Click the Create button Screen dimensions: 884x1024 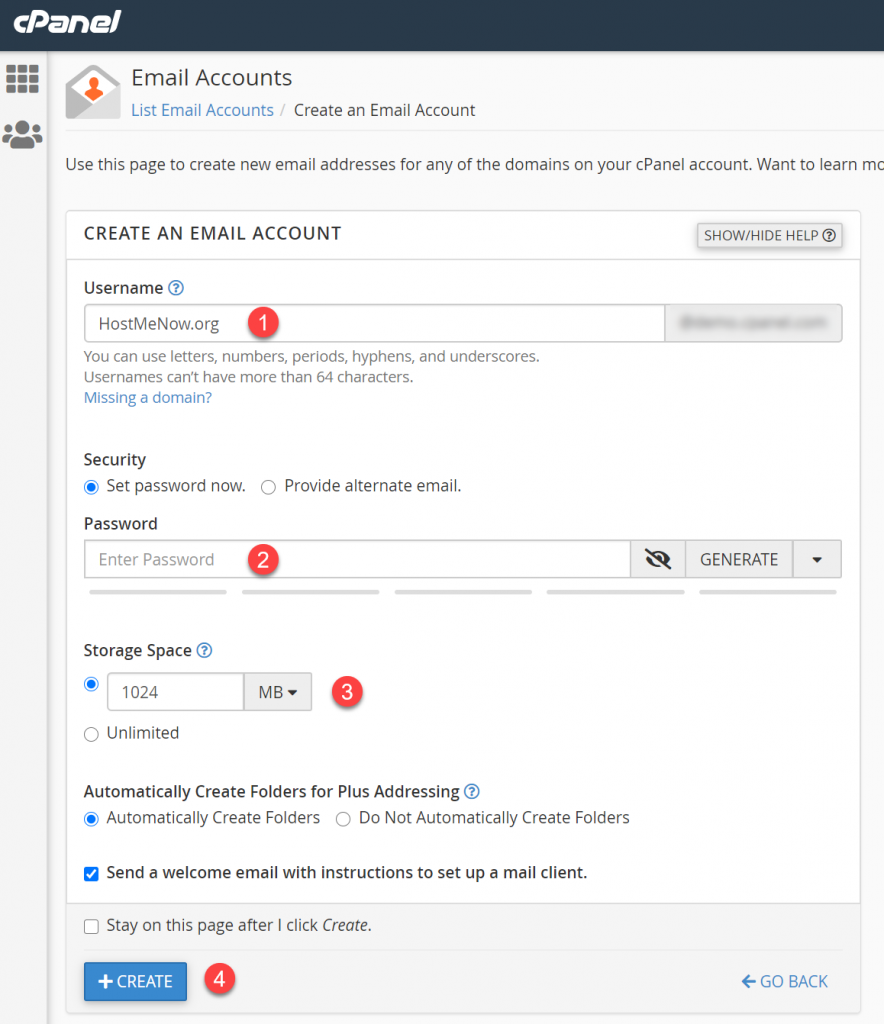(135, 981)
